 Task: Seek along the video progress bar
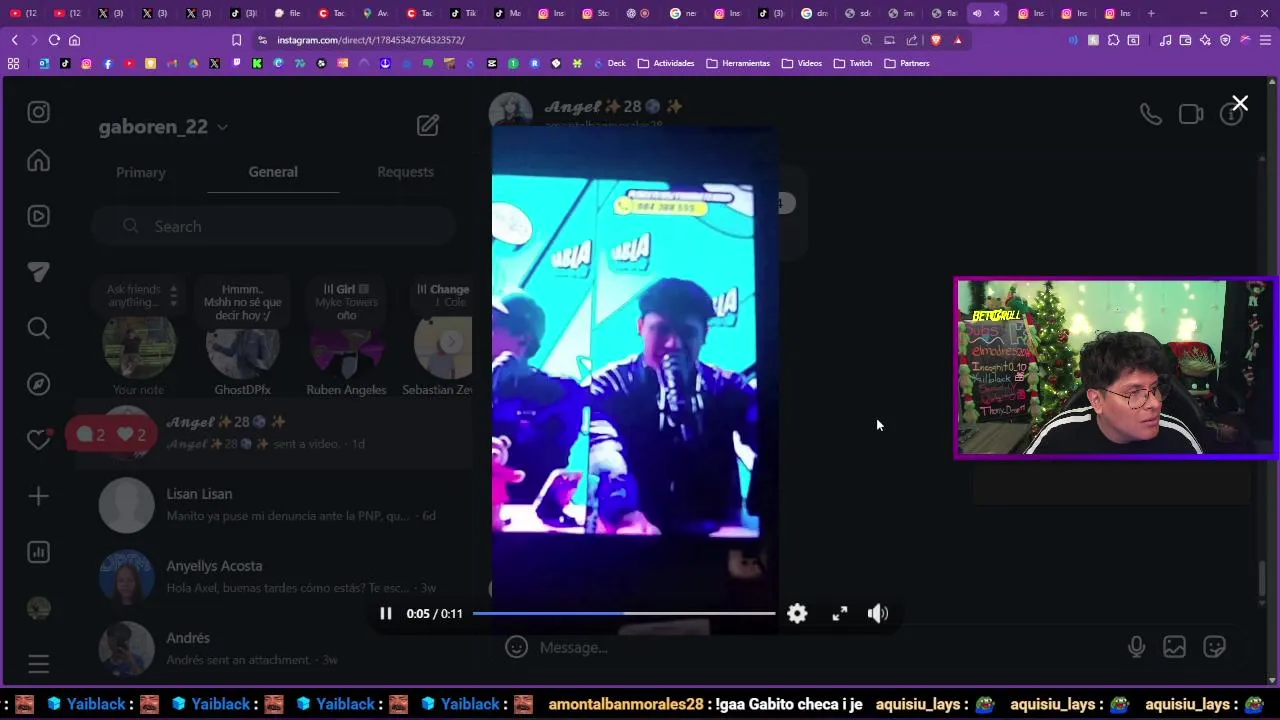coord(624,613)
